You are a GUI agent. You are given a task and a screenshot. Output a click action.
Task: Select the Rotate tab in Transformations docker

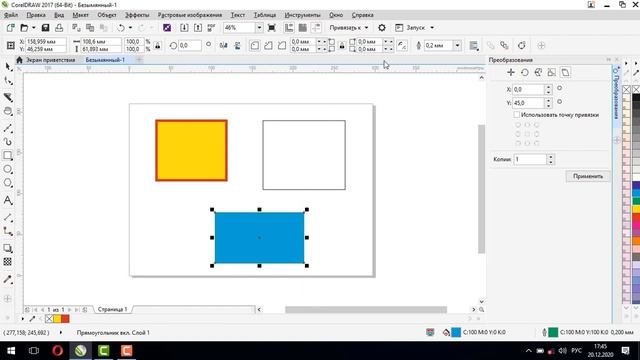pyautogui.click(x=524, y=73)
